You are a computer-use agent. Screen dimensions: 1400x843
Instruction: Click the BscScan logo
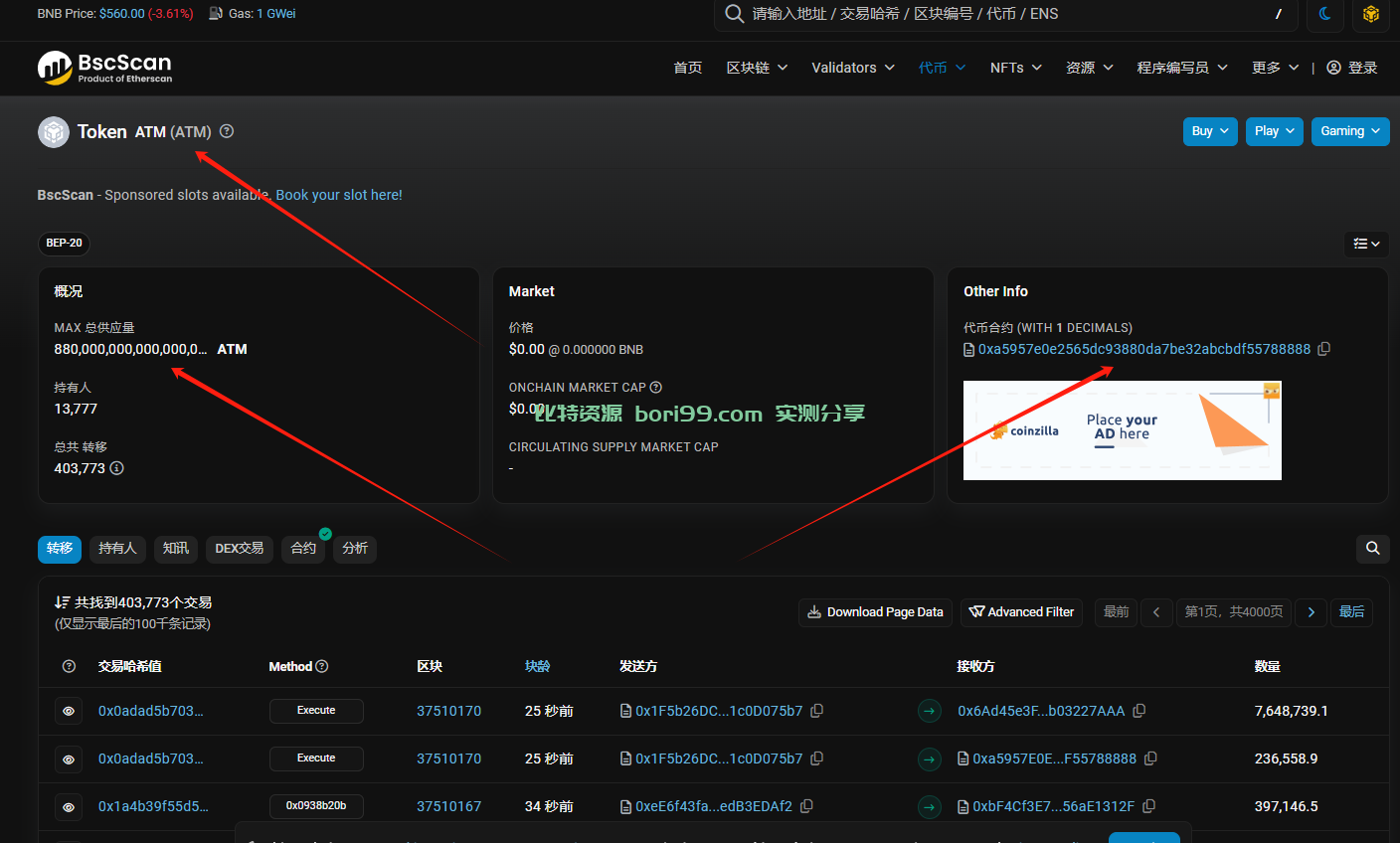pyautogui.click(x=104, y=68)
